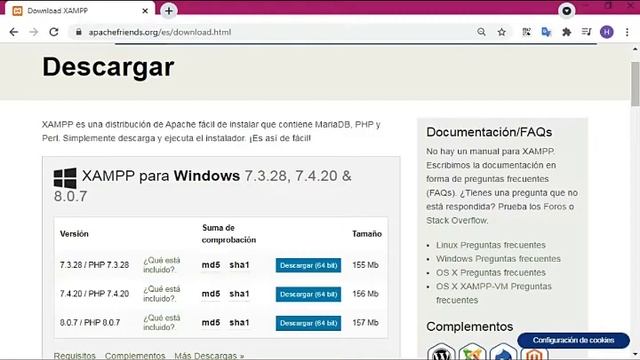Screen dimensions: 640x360
Task: Select the Download XAMPP tab
Action: tap(80, 11)
